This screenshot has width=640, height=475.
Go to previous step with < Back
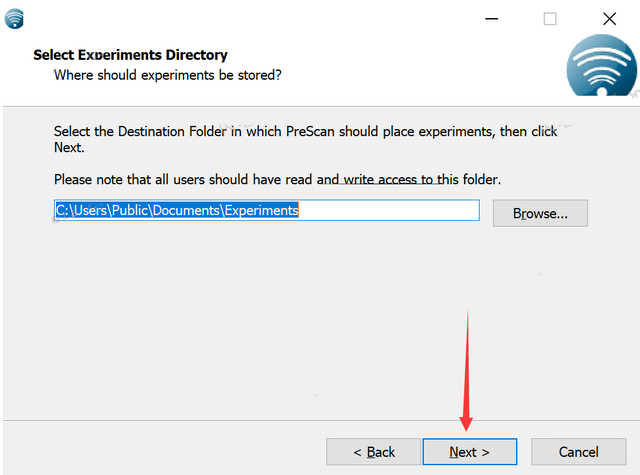coord(374,452)
